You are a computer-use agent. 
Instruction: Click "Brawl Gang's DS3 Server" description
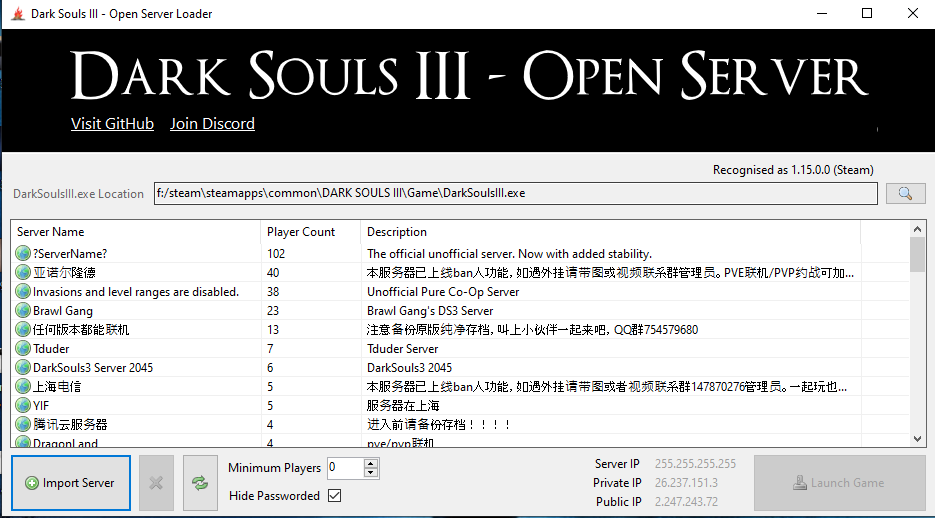point(430,311)
